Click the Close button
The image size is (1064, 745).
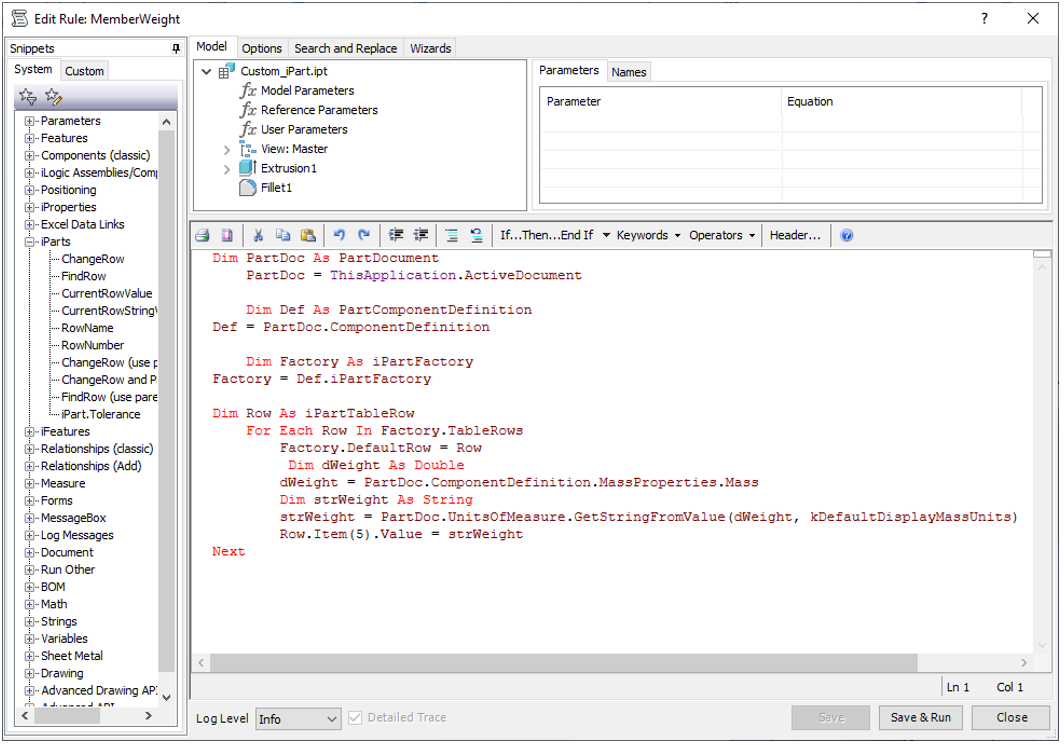pos(1012,718)
